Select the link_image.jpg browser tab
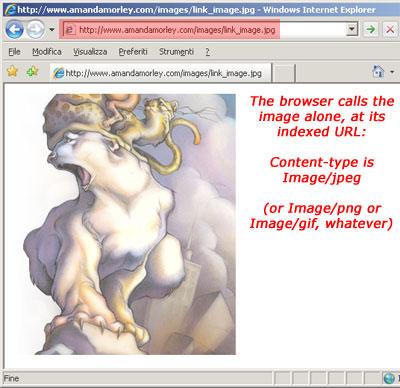400x388 pixels. point(161,73)
